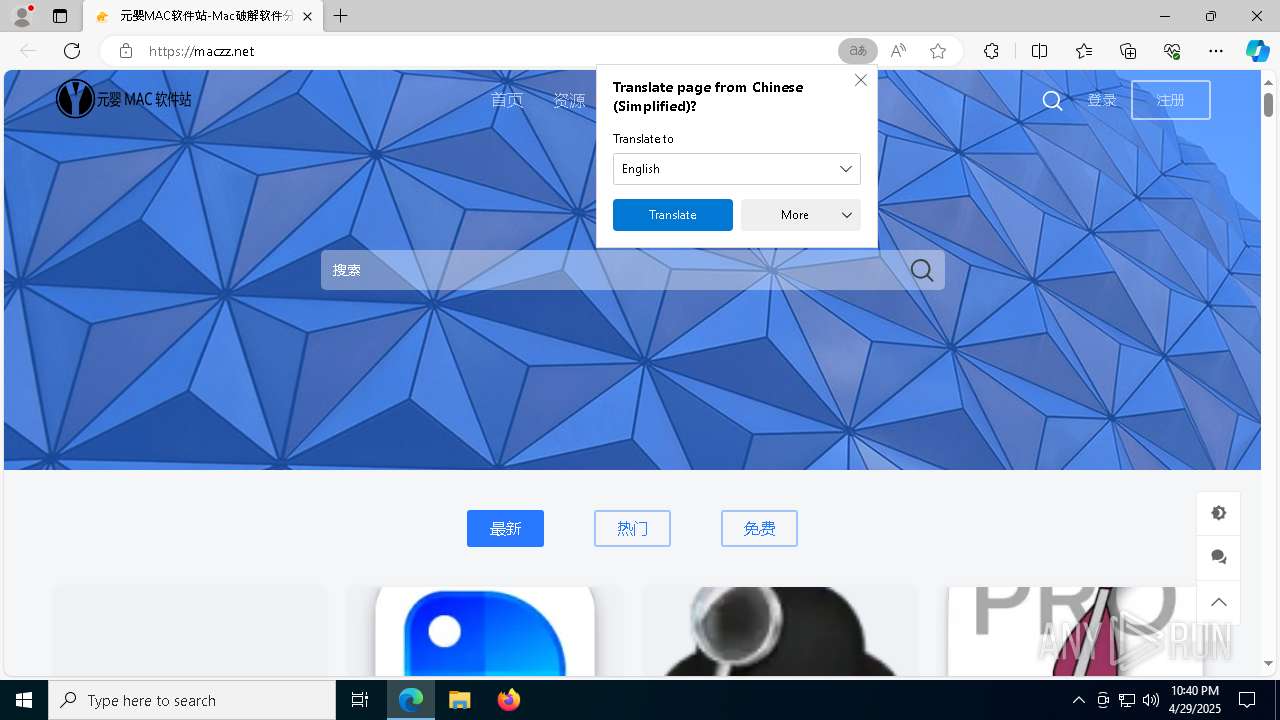Click the site logo 元婴 MAC 软件站

click(x=124, y=99)
